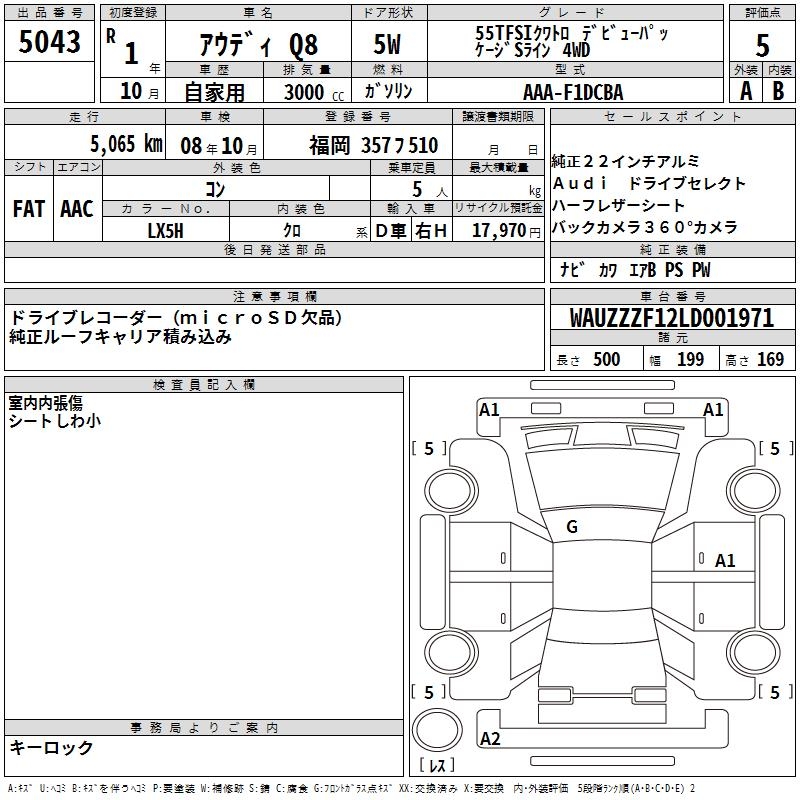Image resolution: width=800 pixels, height=800 pixels.
Task: Click the registration number 福岡 357 7 510
Action: [374, 144]
